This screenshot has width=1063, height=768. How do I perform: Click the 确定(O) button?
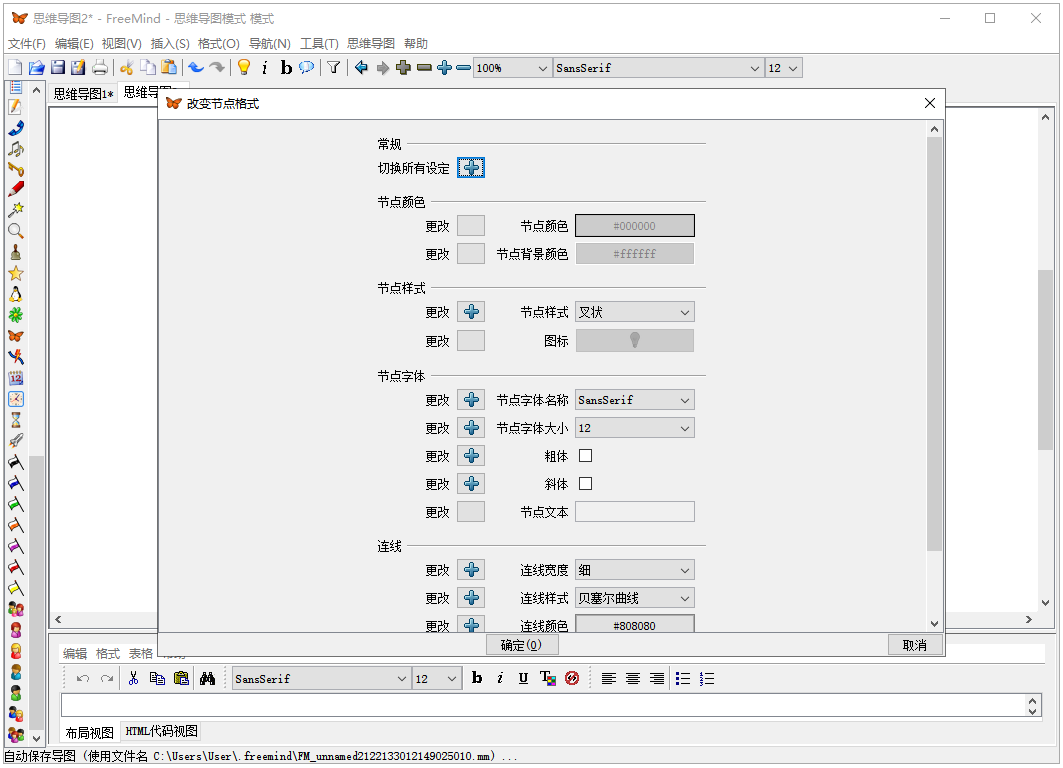click(x=521, y=645)
